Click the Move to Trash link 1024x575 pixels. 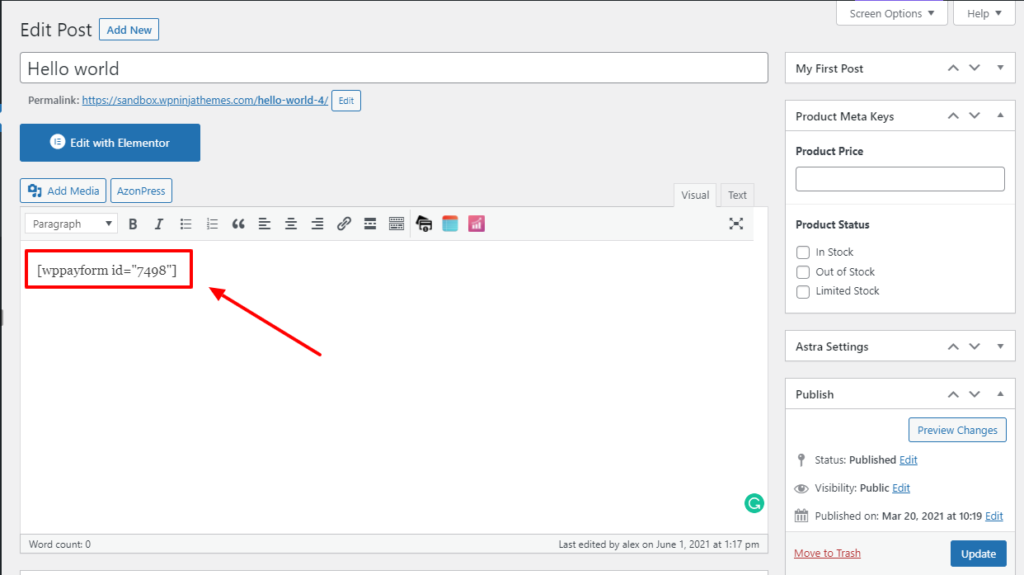827,553
